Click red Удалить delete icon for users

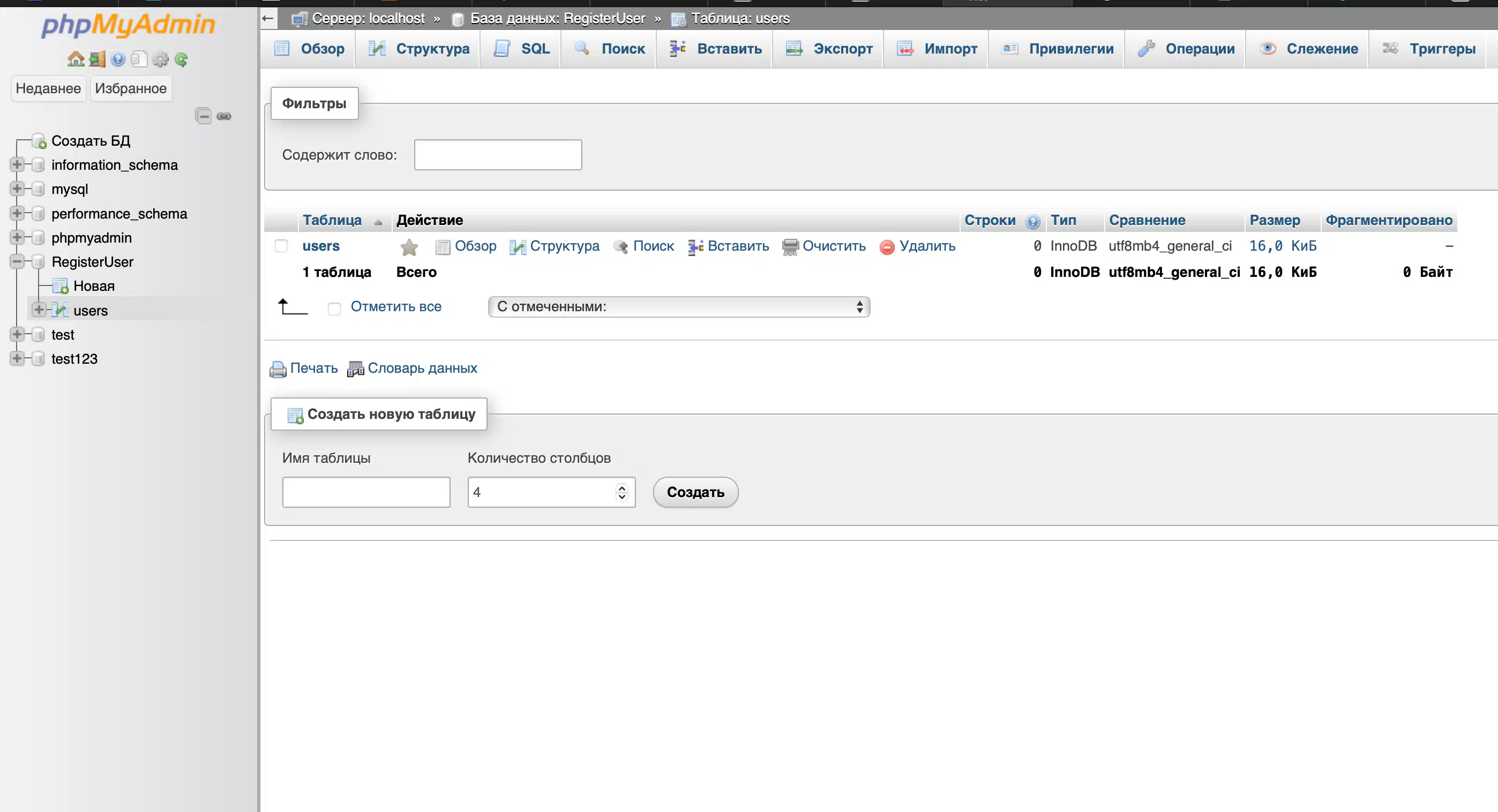pyautogui.click(x=887, y=247)
